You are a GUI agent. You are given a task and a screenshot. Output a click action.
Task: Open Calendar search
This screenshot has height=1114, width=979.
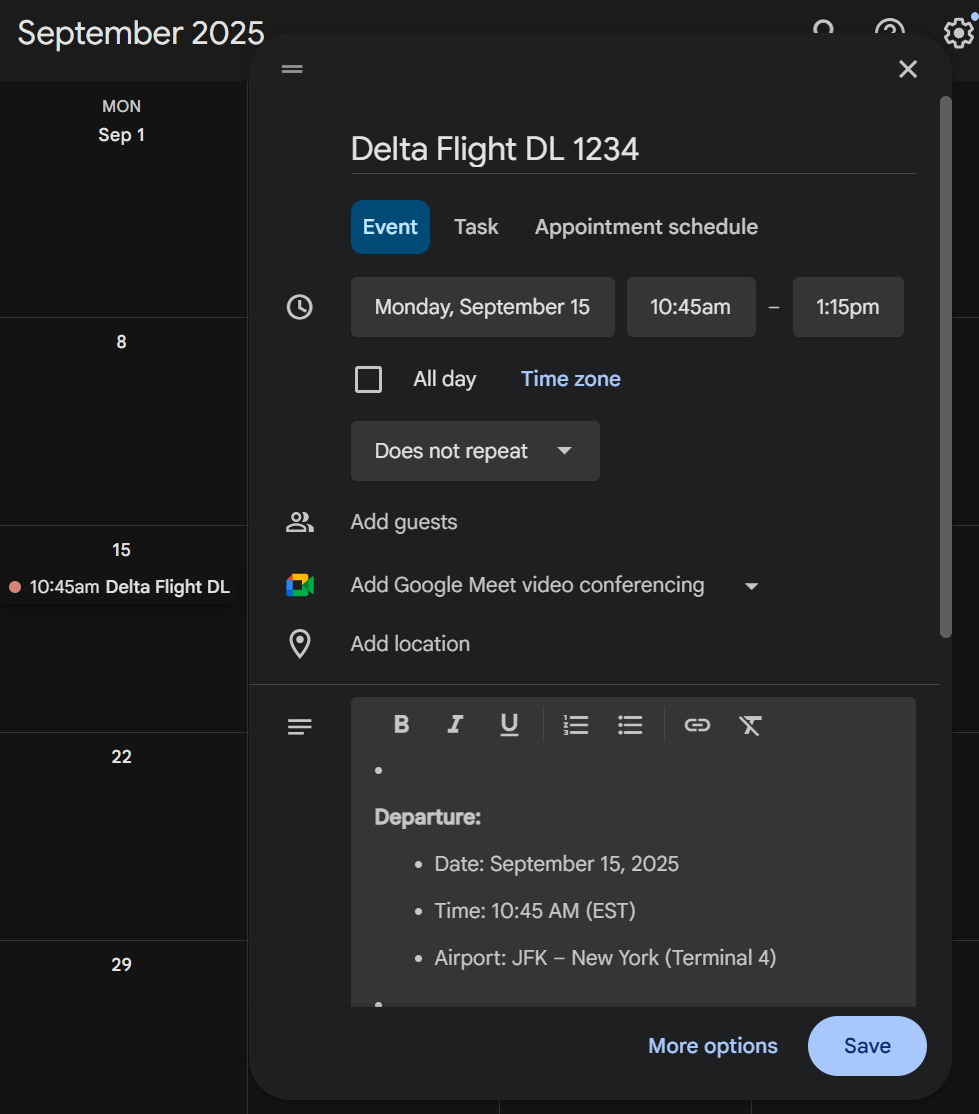click(x=823, y=32)
